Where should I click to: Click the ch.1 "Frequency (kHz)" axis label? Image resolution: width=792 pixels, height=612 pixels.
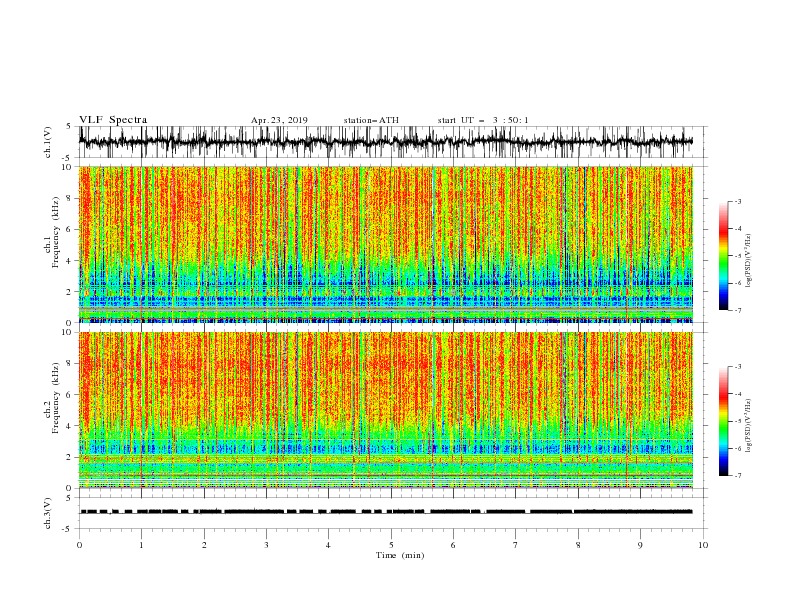(55, 233)
